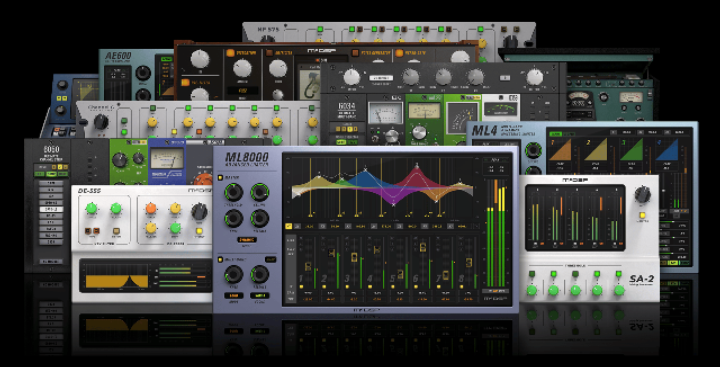
Task: Toggle the yellow band 1 enable square in ML8000
Action: pyautogui.click(x=301, y=287)
